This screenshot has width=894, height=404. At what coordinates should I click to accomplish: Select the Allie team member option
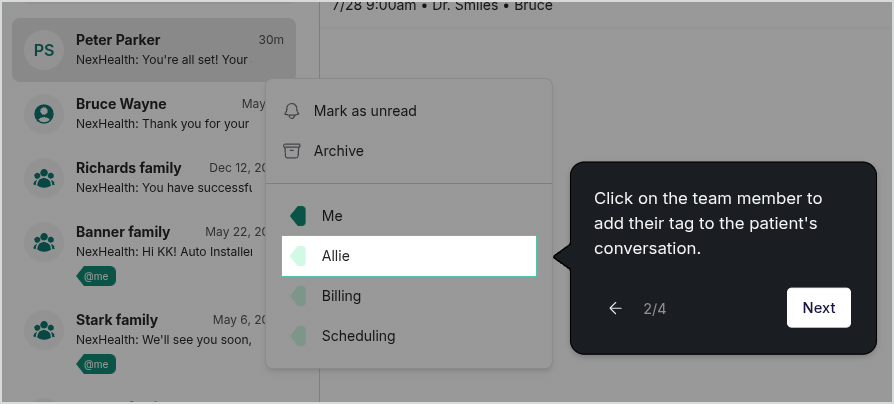coord(409,256)
